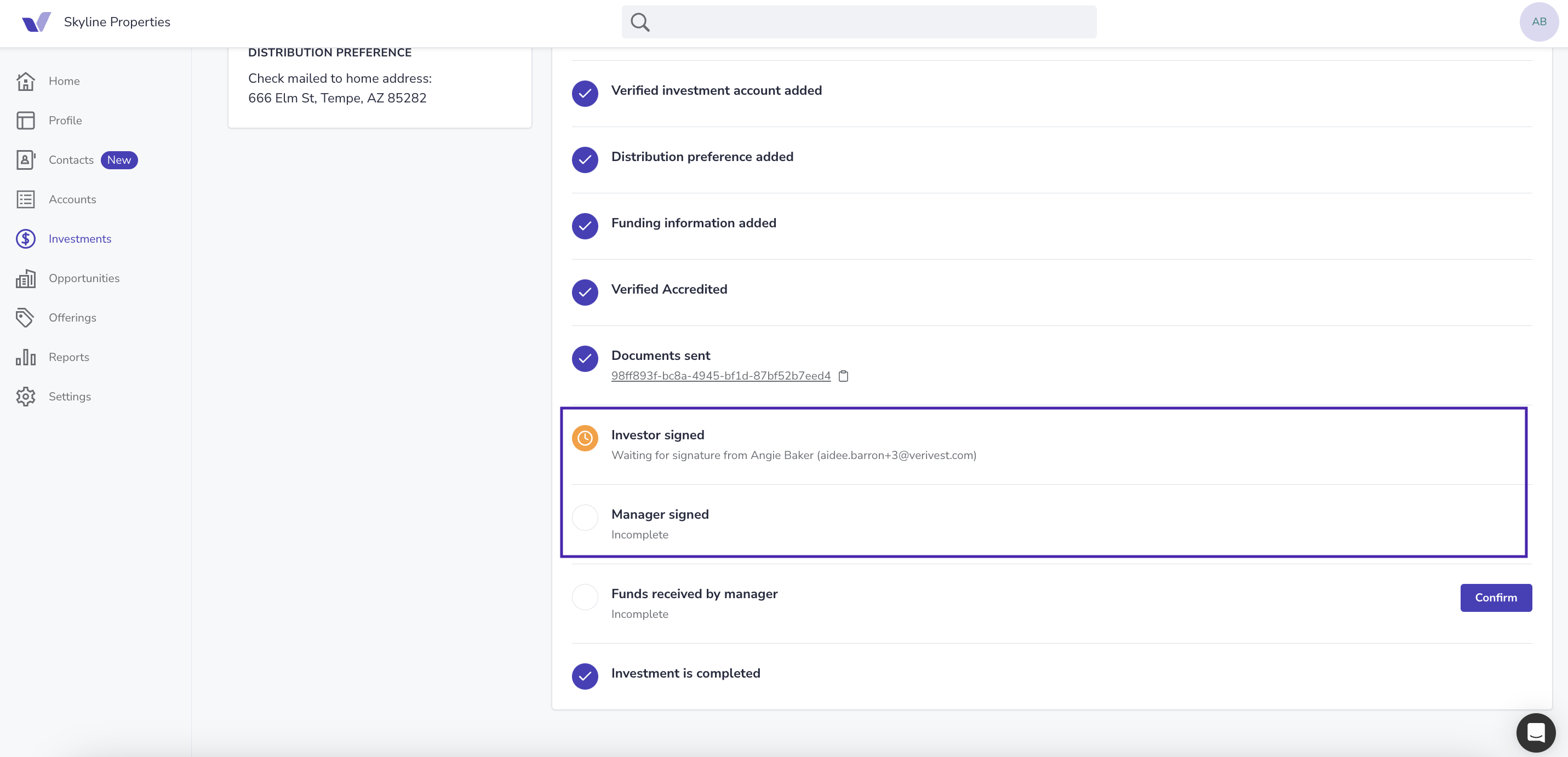Viewport: 1568px width, 757px height.
Task: Open Offerings in the sidebar
Action: (x=72, y=318)
